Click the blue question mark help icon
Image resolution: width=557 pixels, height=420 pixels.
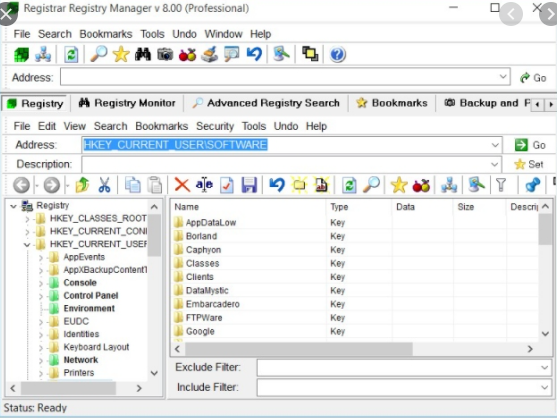coord(337,55)
